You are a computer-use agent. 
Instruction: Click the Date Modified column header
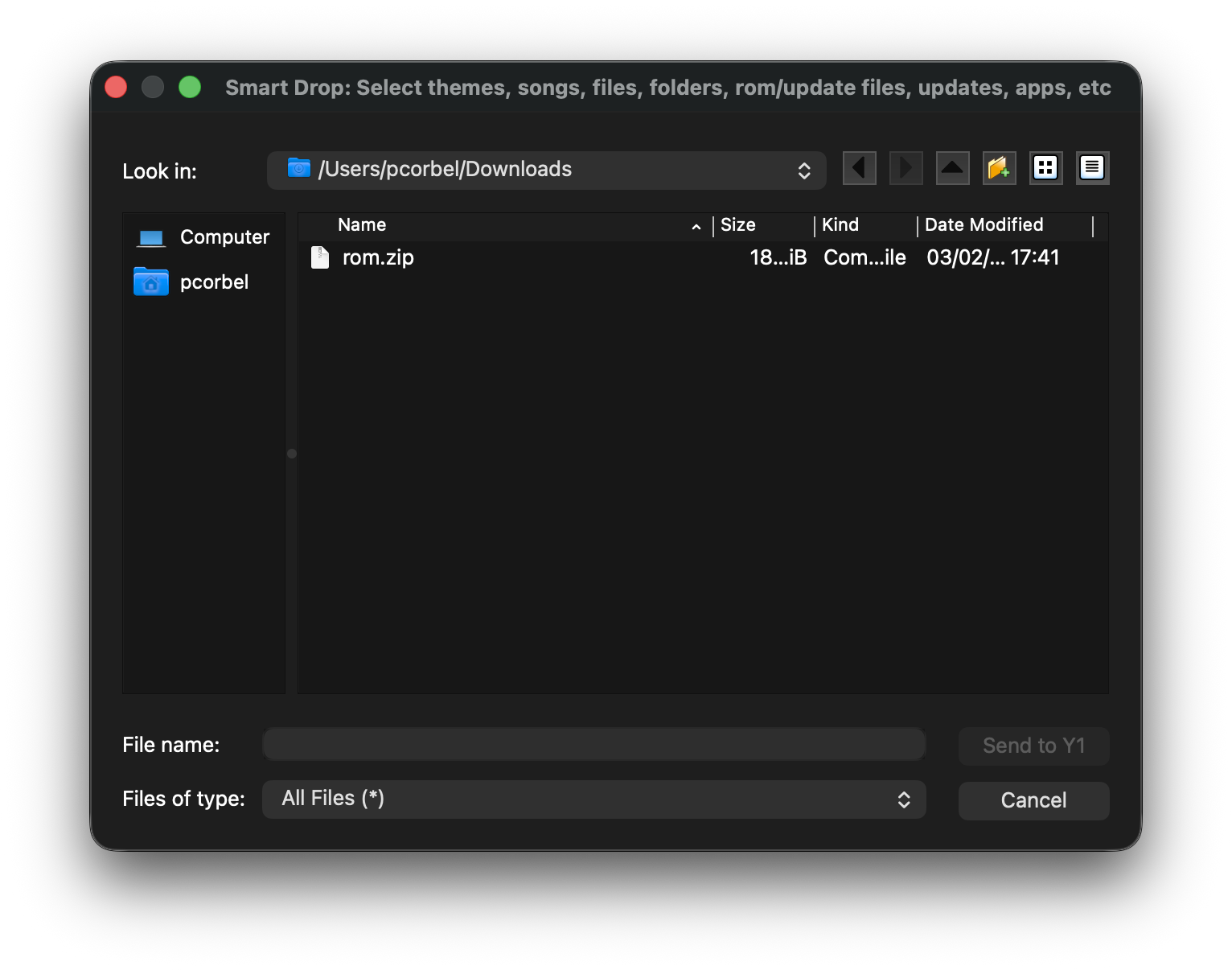coord(983,225)
